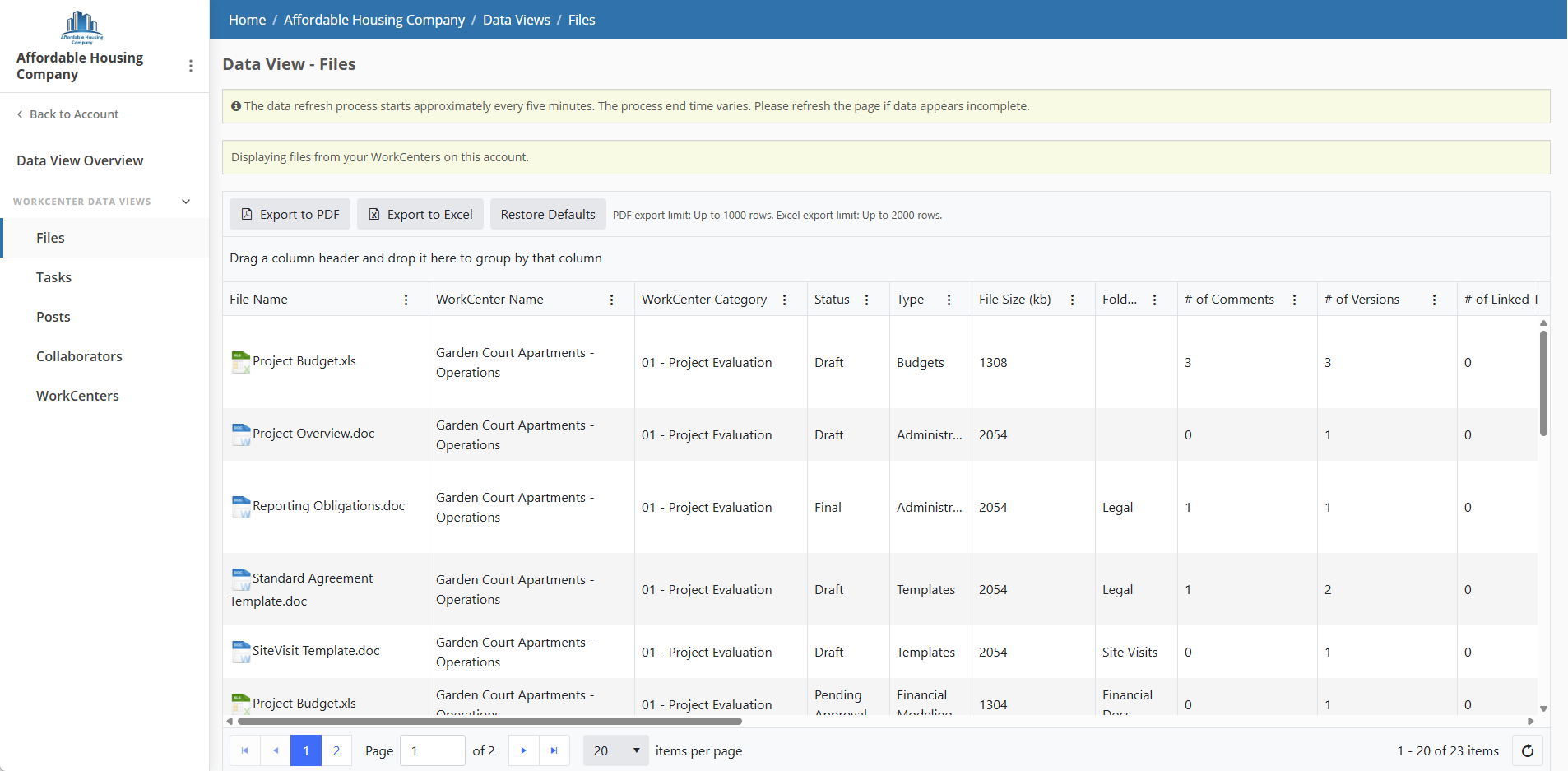This screenshot has height=771, width=1568.
Task: Click the refresh grid icon
Action: click(x=1528, y=750)
